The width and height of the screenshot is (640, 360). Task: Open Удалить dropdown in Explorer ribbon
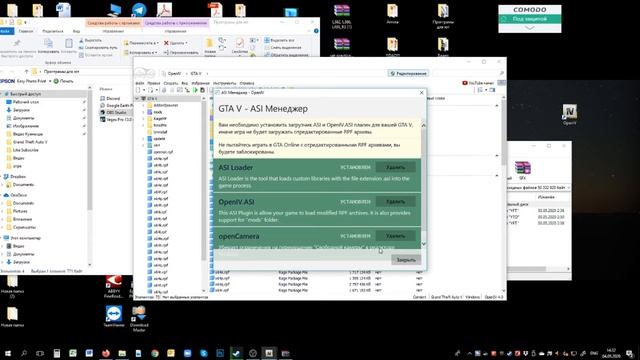[176, 43]
